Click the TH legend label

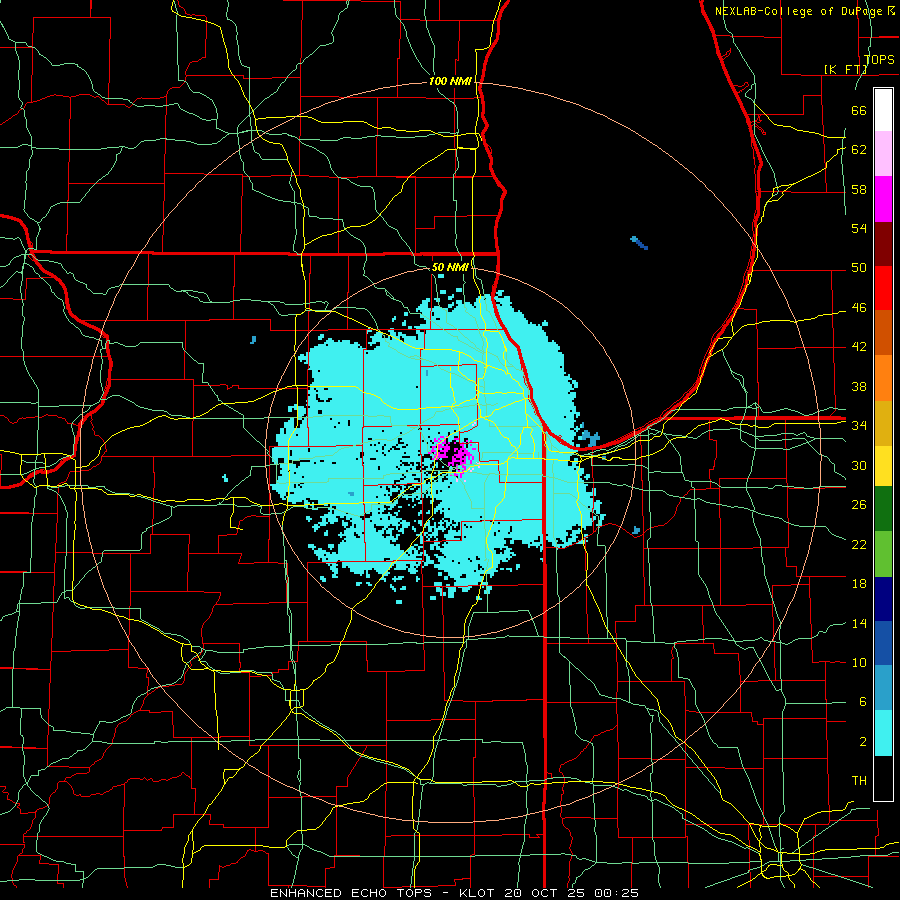coord(859,781)
